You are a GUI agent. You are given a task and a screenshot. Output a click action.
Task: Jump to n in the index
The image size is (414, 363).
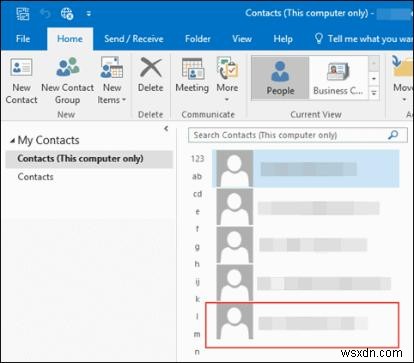[x=197, y=352]
